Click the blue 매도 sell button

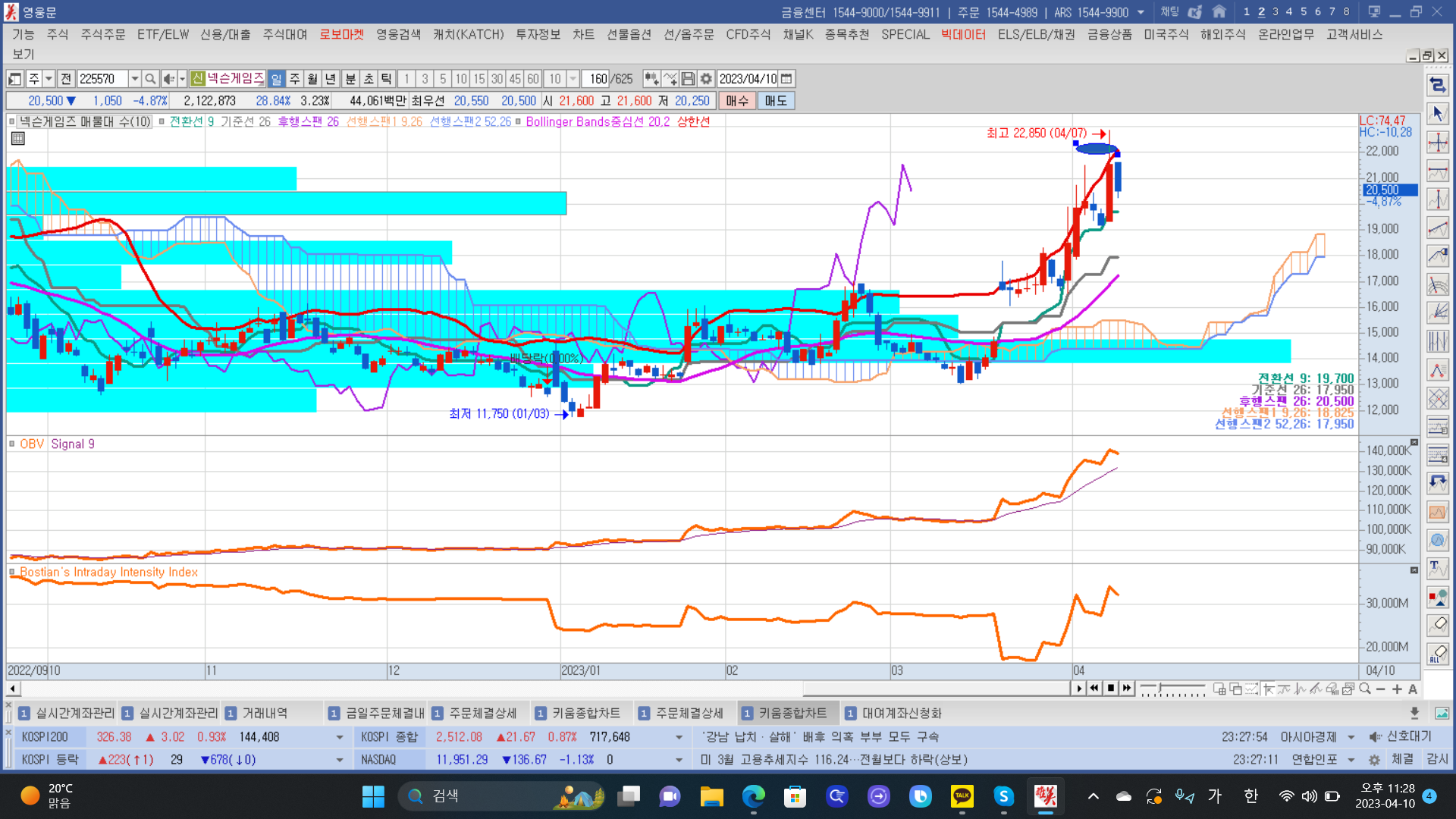(776, 101)
